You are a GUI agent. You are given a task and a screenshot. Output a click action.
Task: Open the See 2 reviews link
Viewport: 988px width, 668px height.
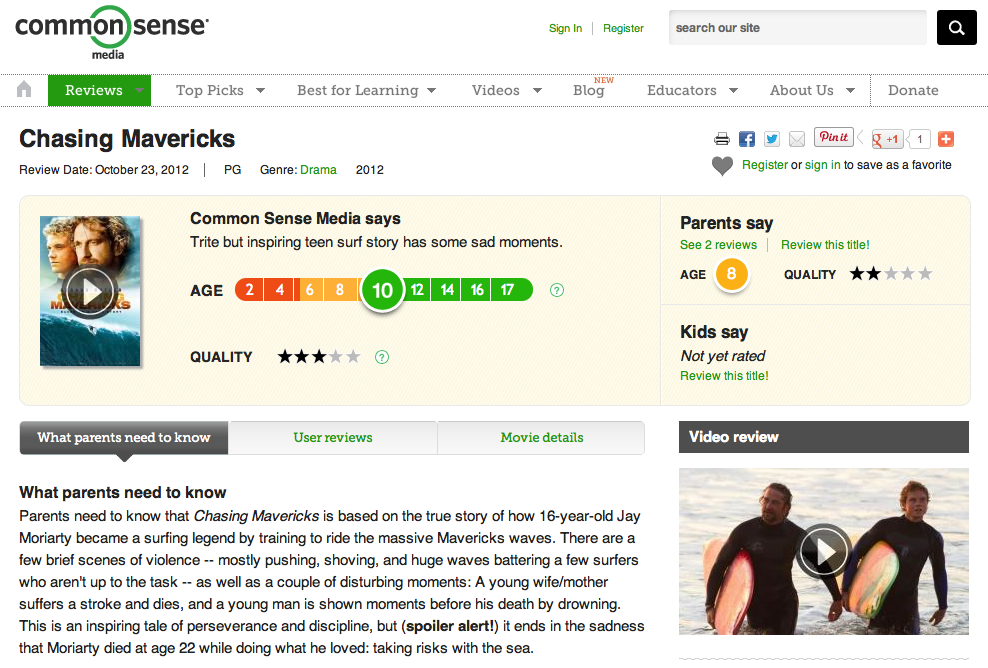pos(718,245)
